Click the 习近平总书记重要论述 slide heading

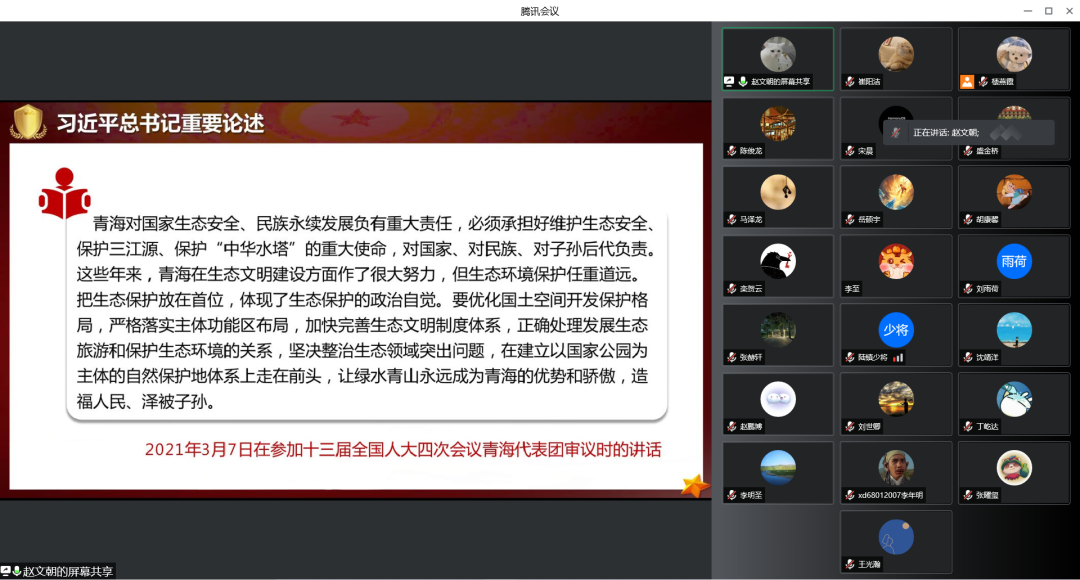(160, 123)
